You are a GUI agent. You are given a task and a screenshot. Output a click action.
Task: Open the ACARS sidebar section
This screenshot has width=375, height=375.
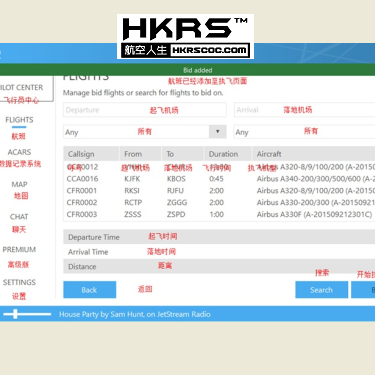pyautogui.click(x=19, y=152)
